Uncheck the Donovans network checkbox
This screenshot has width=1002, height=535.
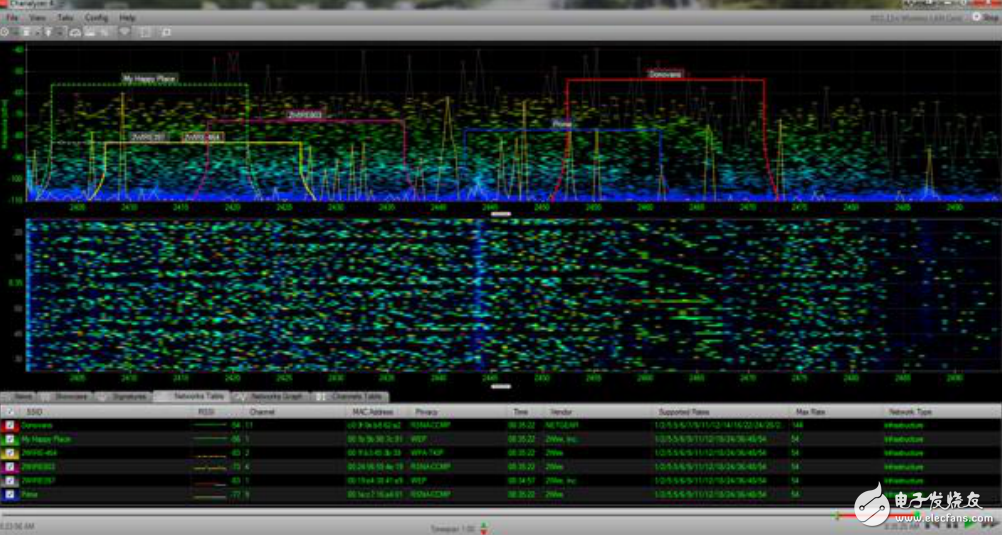click(10, 425)
